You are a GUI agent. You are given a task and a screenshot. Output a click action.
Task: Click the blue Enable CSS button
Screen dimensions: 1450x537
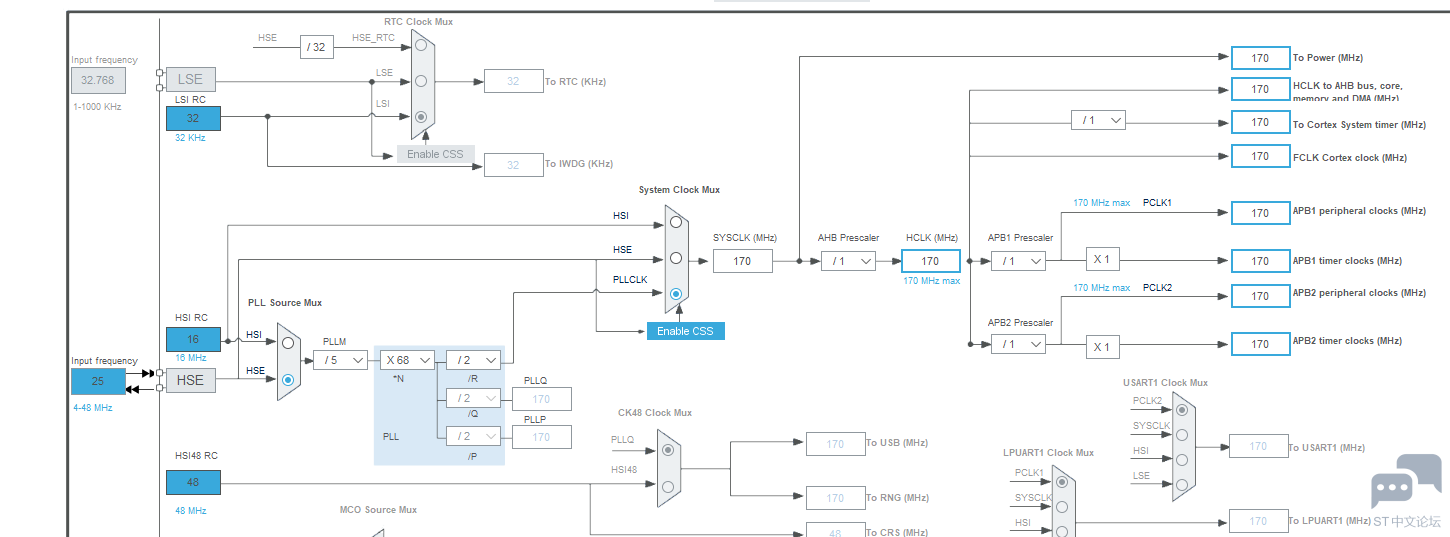pos(685,331)
